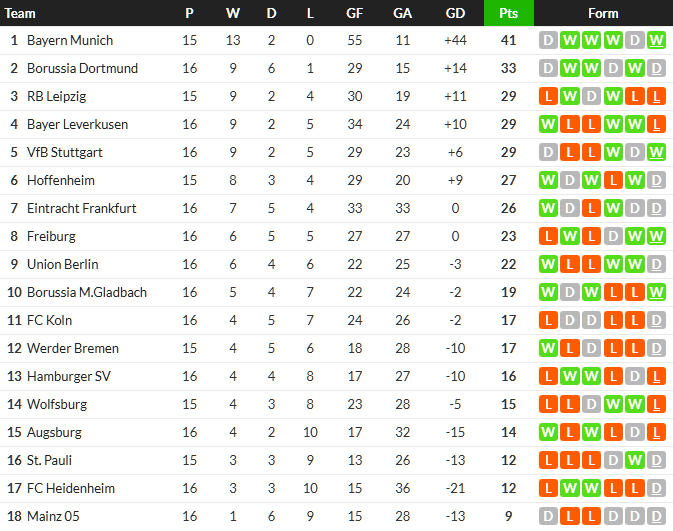Select the Form column header

603,13
